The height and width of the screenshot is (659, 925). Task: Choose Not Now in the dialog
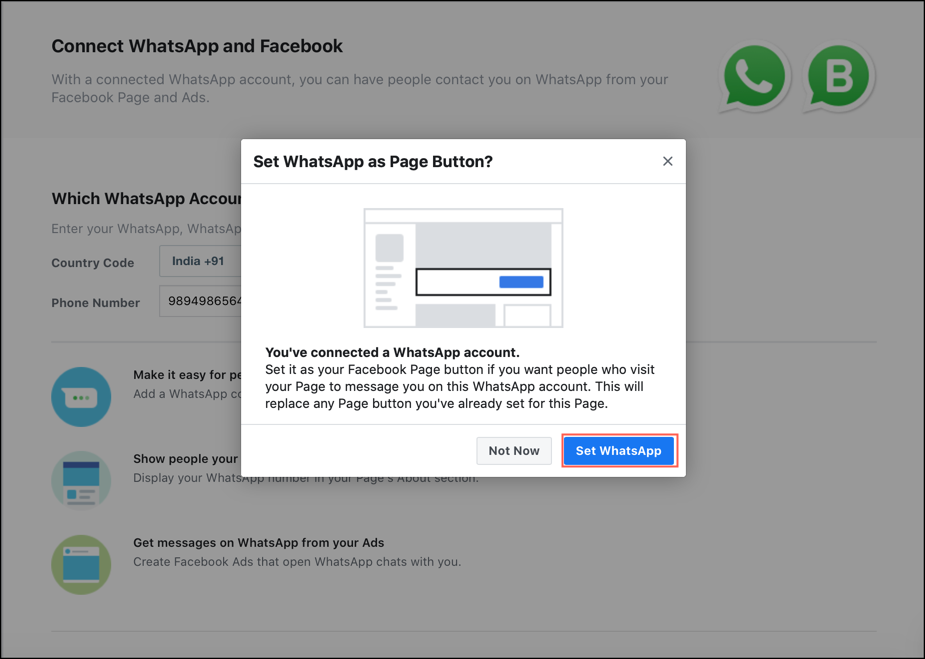514,451
